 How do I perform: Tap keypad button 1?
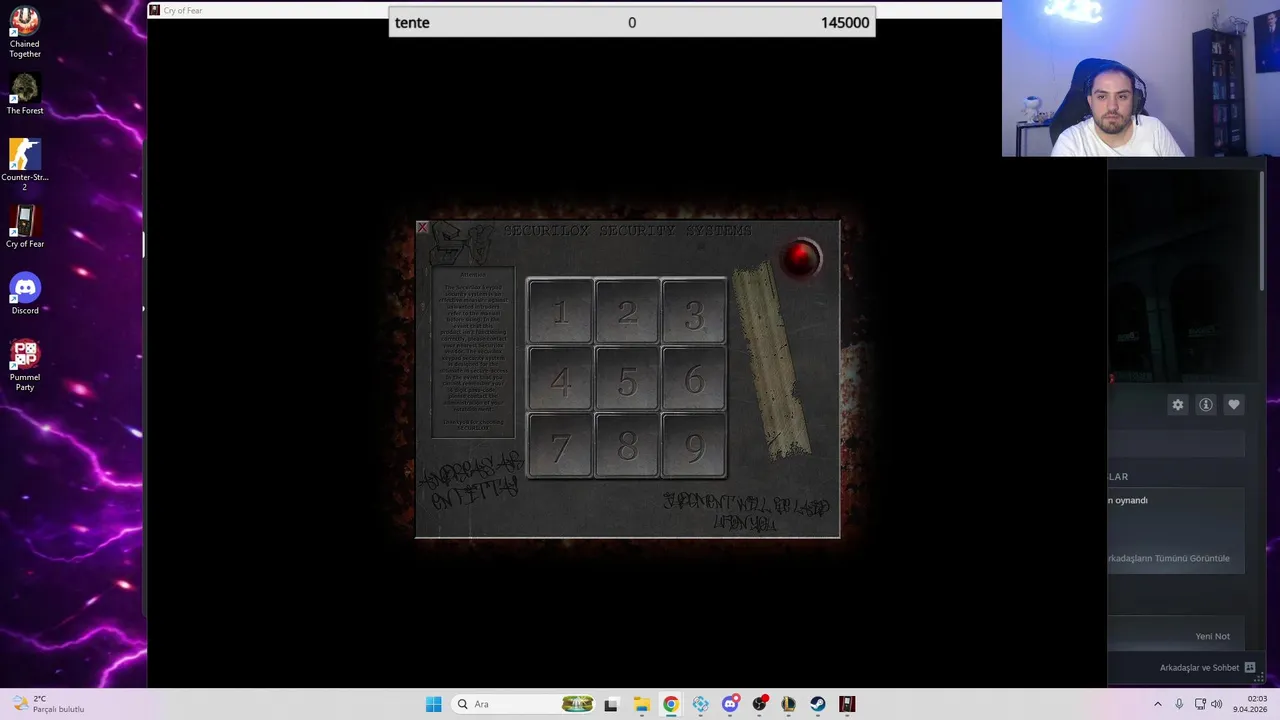[560, 312]
